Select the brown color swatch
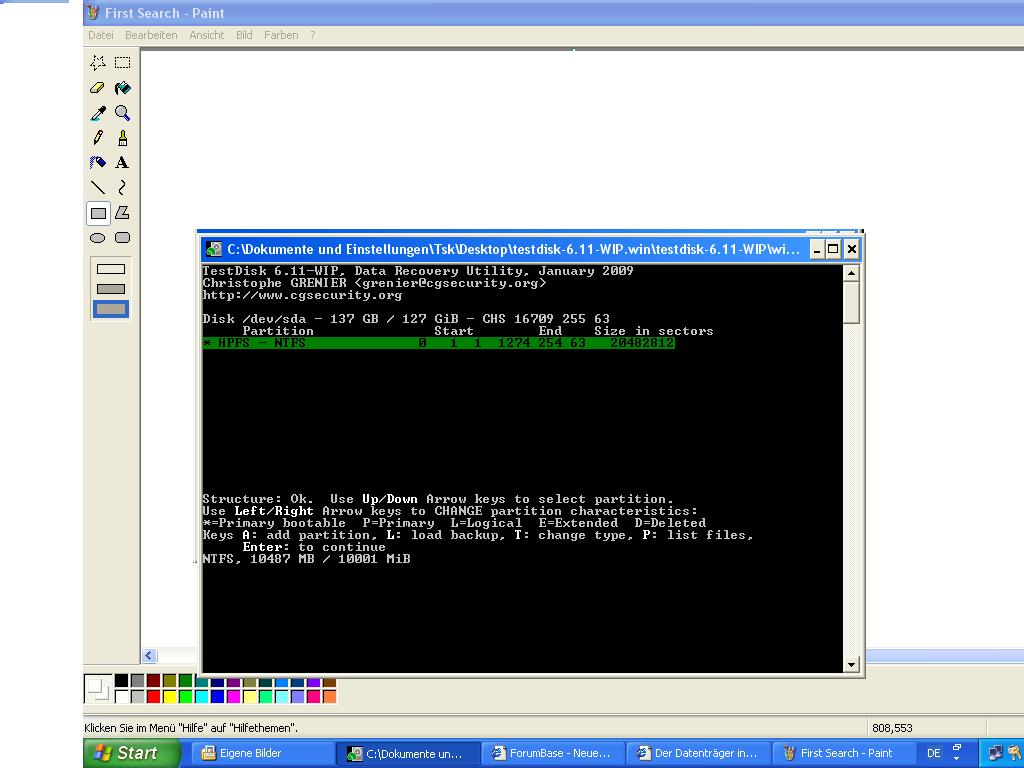 click(x=330, y=682)
